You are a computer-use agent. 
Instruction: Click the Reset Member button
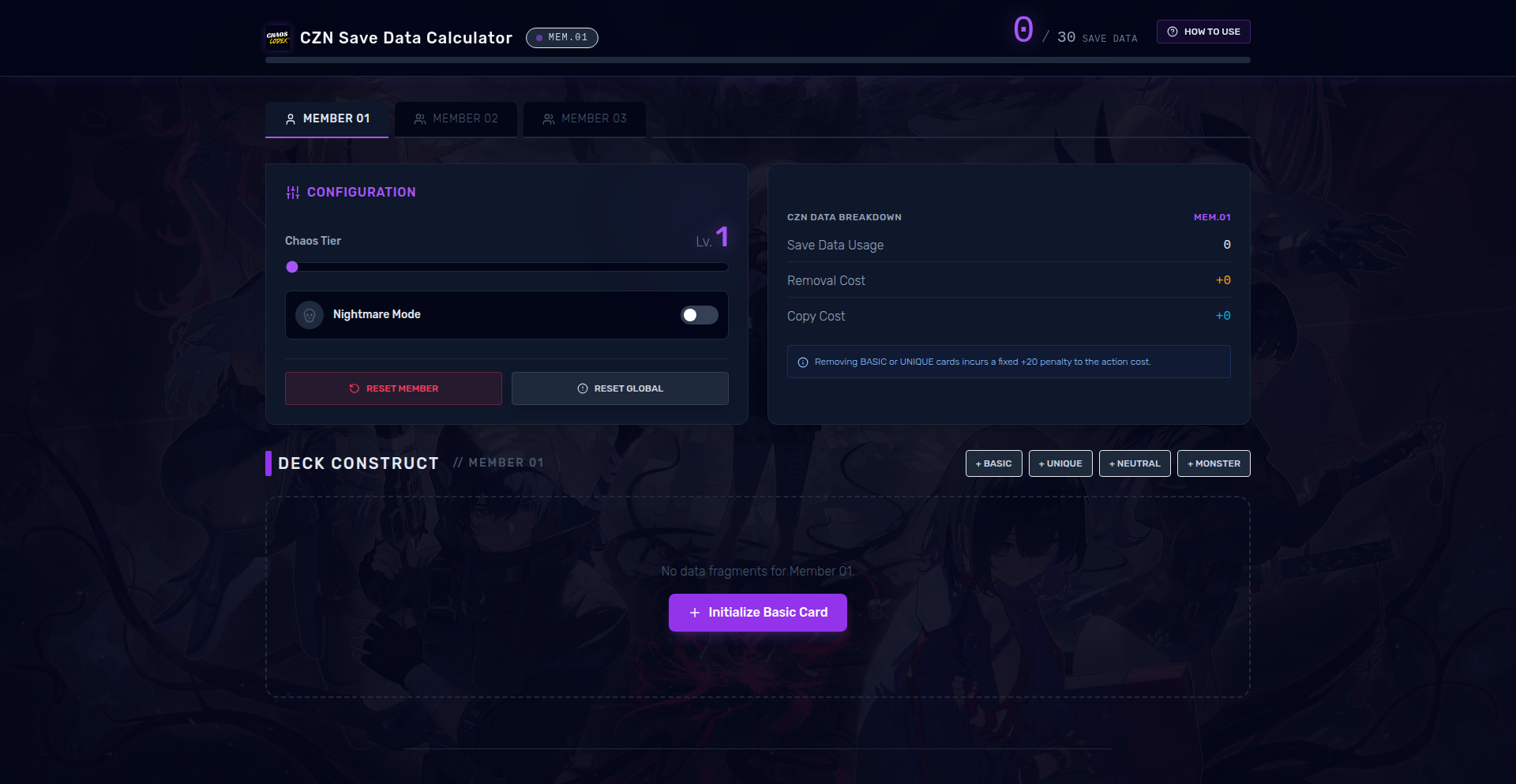click(393, 388)
